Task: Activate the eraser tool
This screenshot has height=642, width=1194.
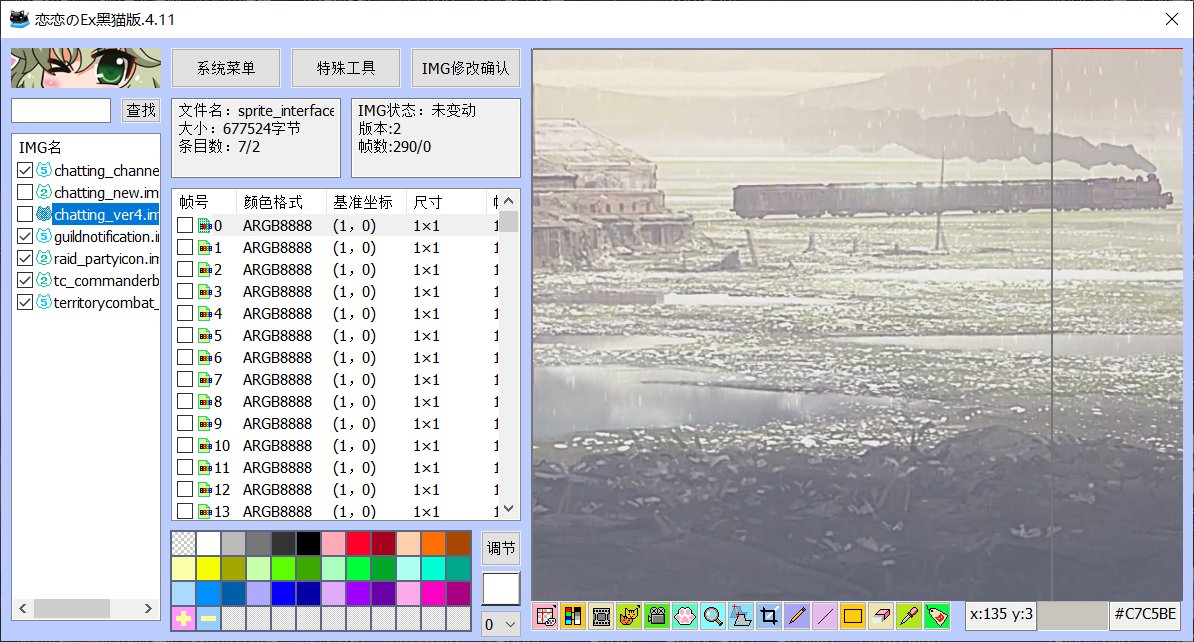Action: tap(881, 616)
